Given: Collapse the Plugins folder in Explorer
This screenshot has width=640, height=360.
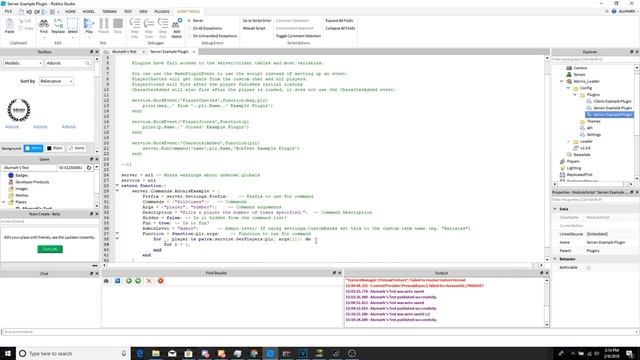Looking at the screenshot, I should [x=575, y=95].
